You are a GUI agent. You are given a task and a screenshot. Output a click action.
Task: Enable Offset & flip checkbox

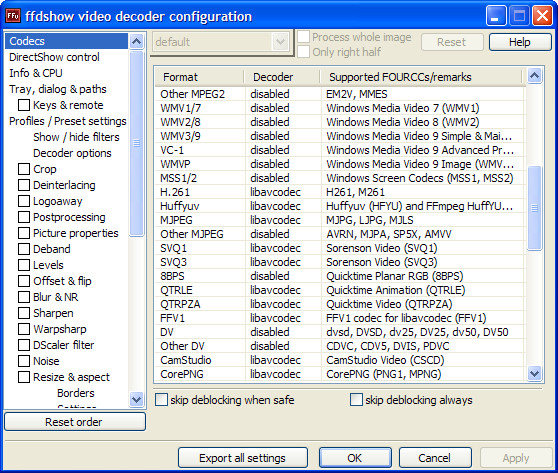(x=24, y=281)
